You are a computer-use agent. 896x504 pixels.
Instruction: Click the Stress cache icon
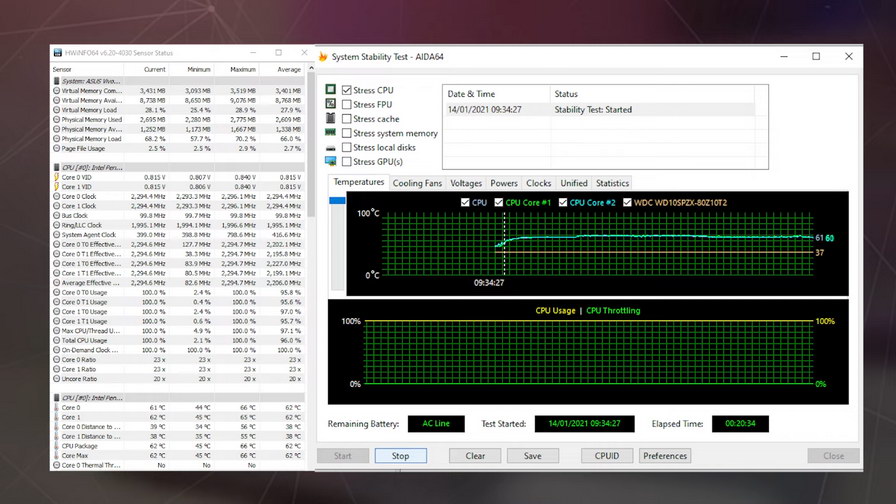pyautogui.click(x=331, y=119)
